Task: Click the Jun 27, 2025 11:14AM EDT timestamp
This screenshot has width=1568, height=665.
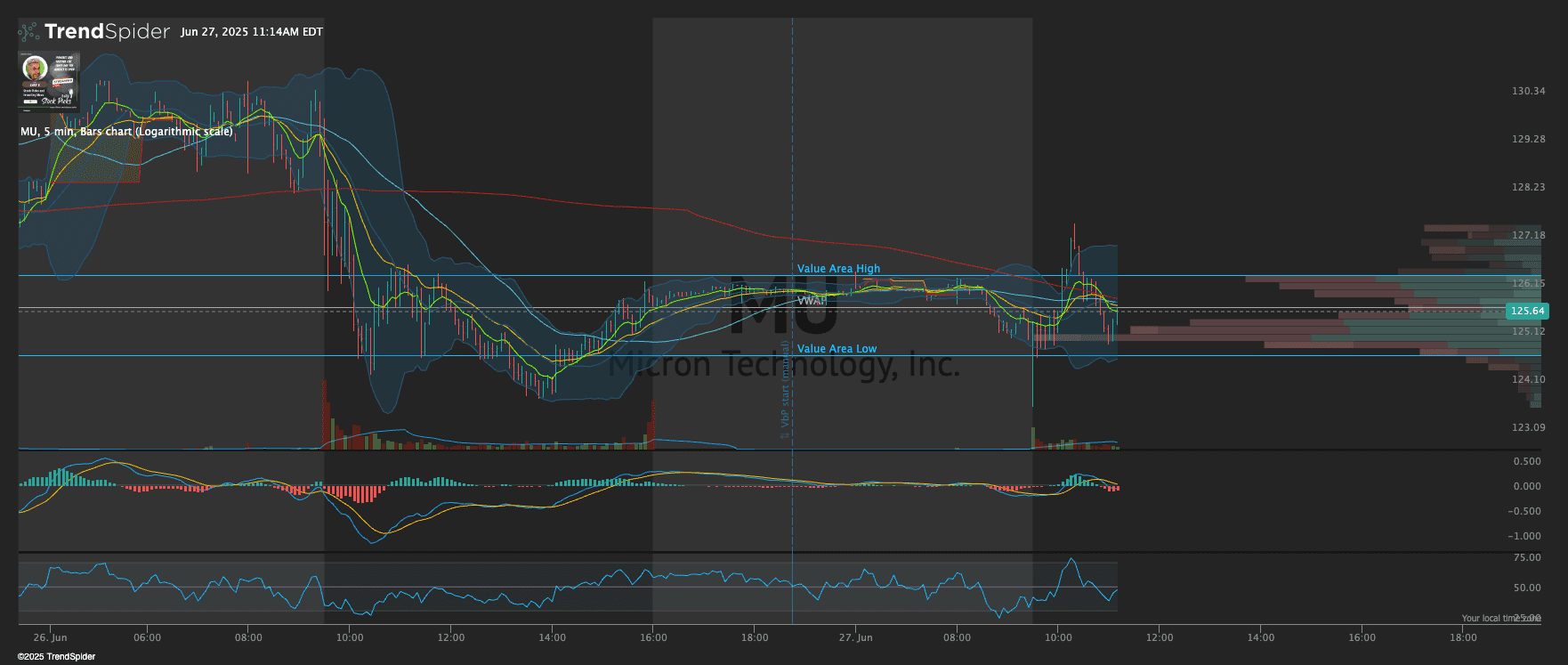Action: 252,32
